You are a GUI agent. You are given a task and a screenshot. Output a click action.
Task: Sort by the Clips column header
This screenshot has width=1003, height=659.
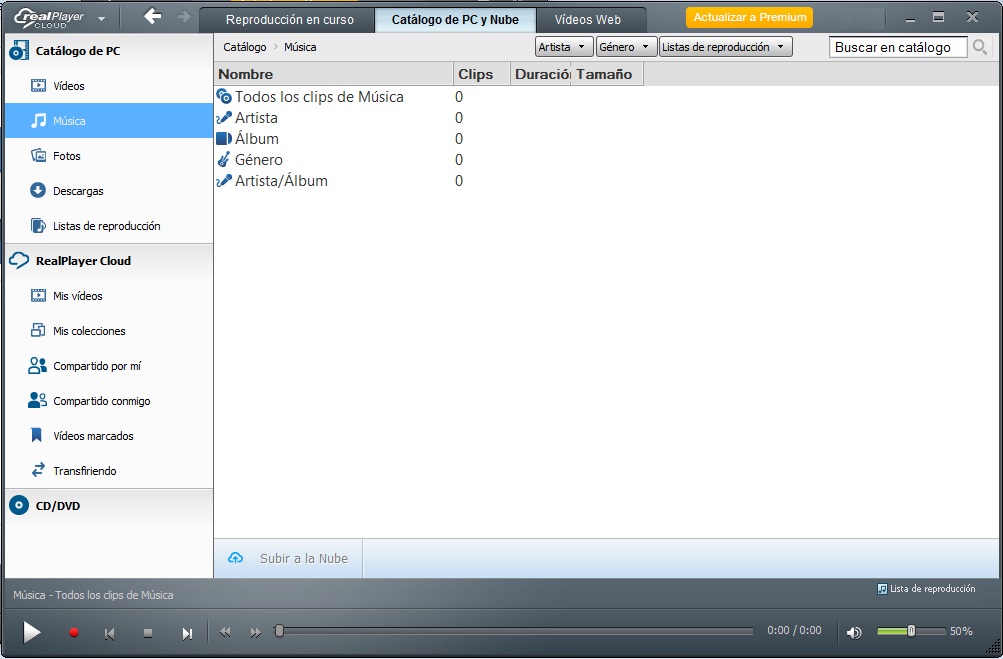coord(481,74)
